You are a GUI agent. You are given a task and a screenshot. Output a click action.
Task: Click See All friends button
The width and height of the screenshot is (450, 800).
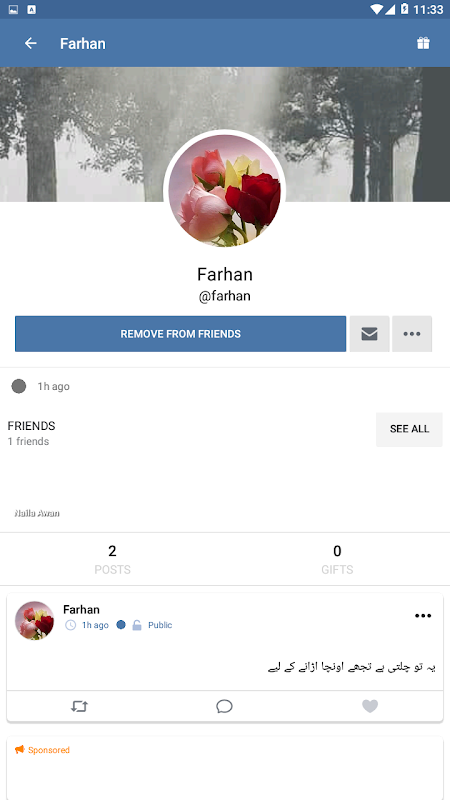tap(409, 429)
